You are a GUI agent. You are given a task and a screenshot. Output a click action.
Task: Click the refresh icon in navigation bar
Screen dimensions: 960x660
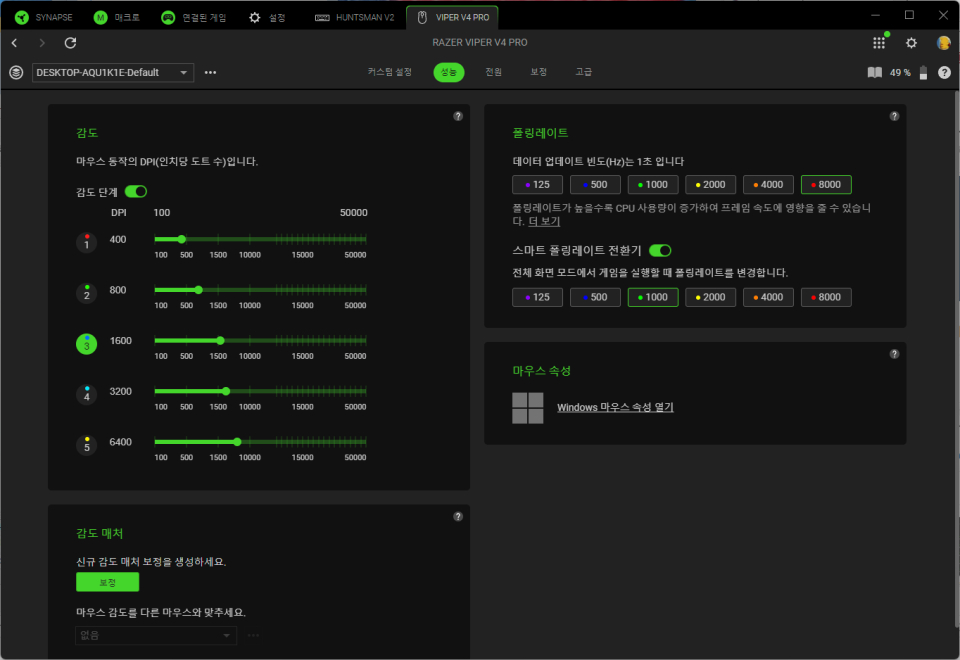tap(69, 43)
